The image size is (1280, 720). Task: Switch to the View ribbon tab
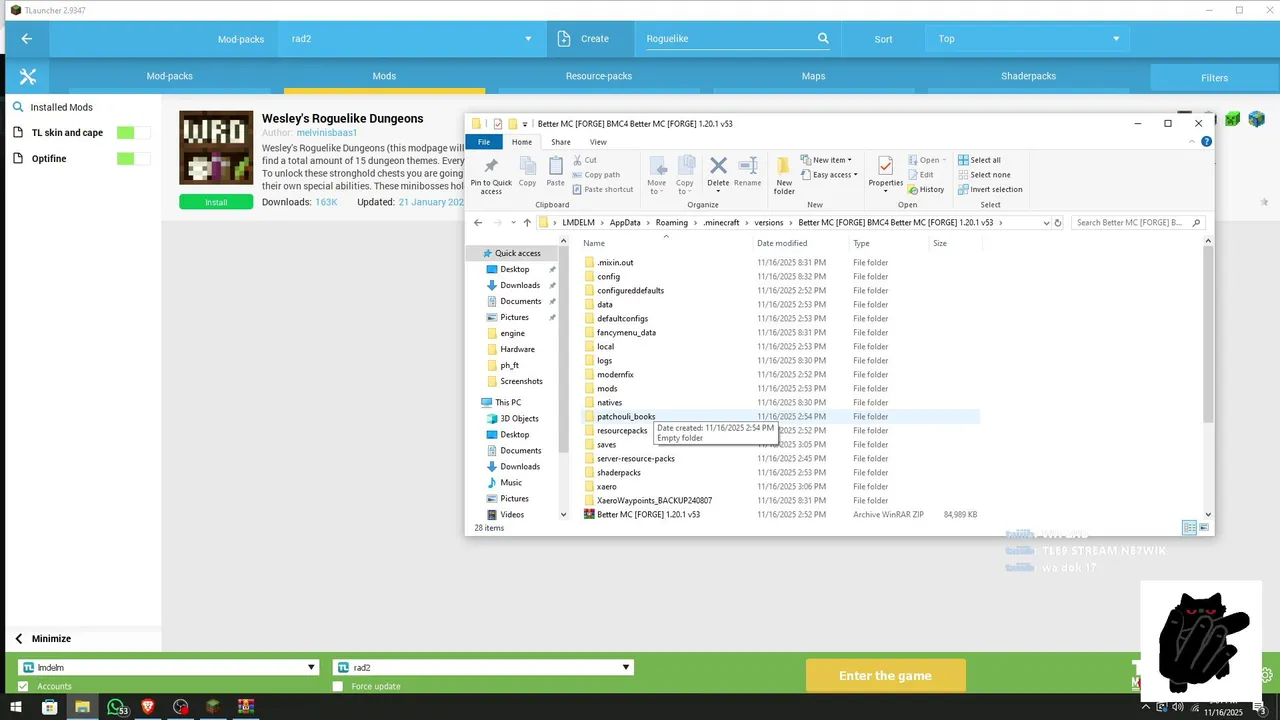(598, 142)
